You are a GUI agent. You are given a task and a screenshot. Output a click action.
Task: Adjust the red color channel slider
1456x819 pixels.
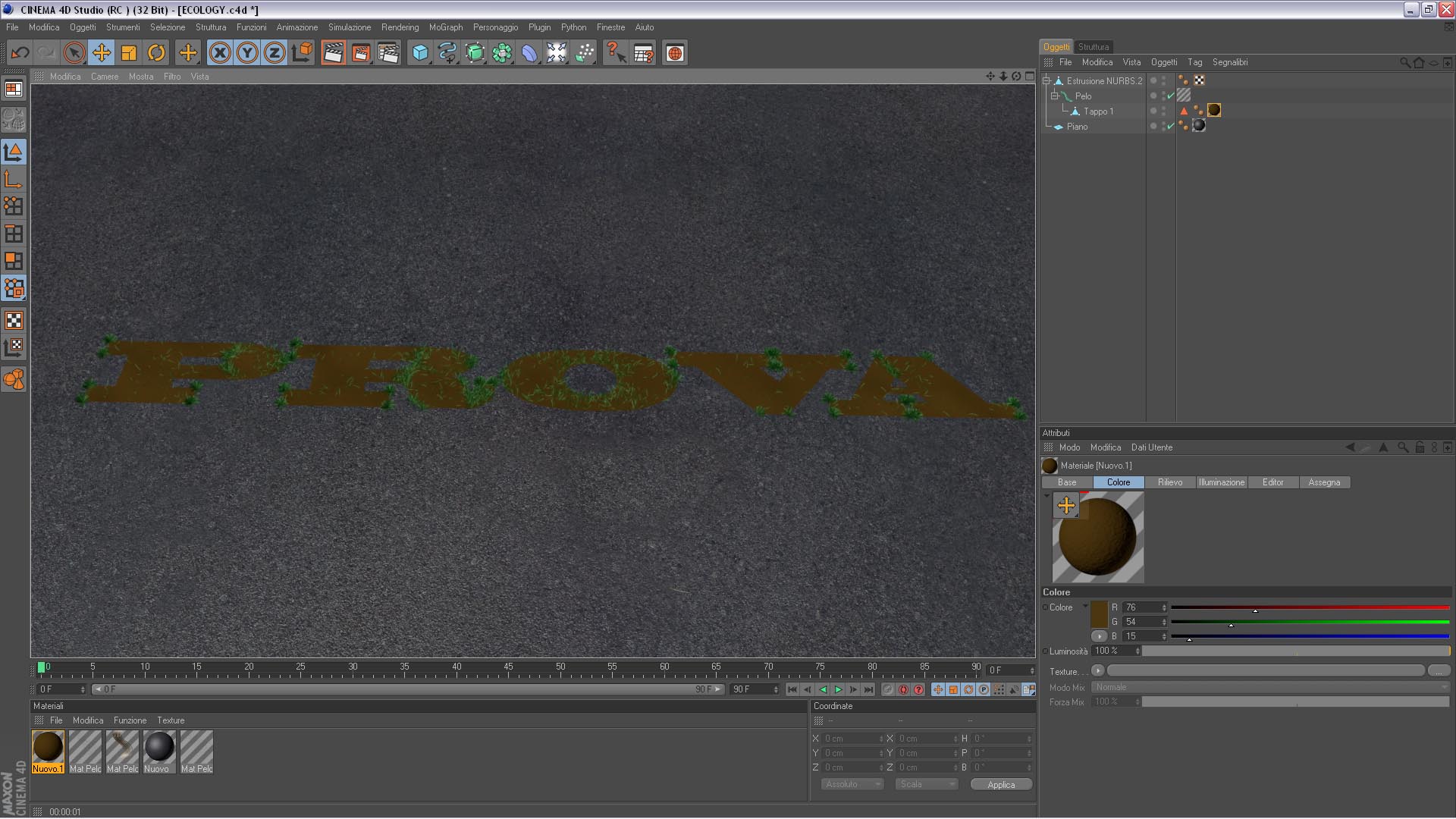tap(1255, 609)
